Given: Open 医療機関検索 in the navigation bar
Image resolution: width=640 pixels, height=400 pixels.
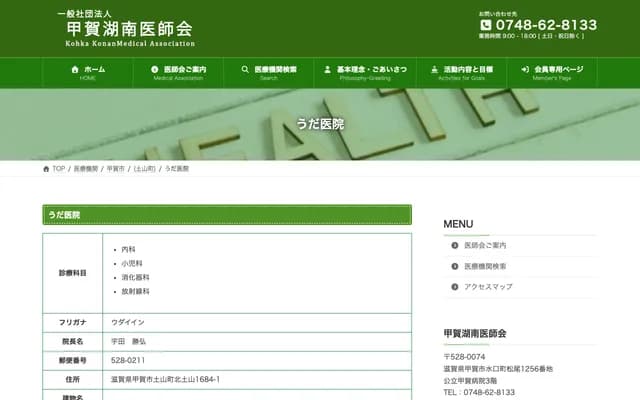Looking at the screenshot, I should tap(269, 73).
